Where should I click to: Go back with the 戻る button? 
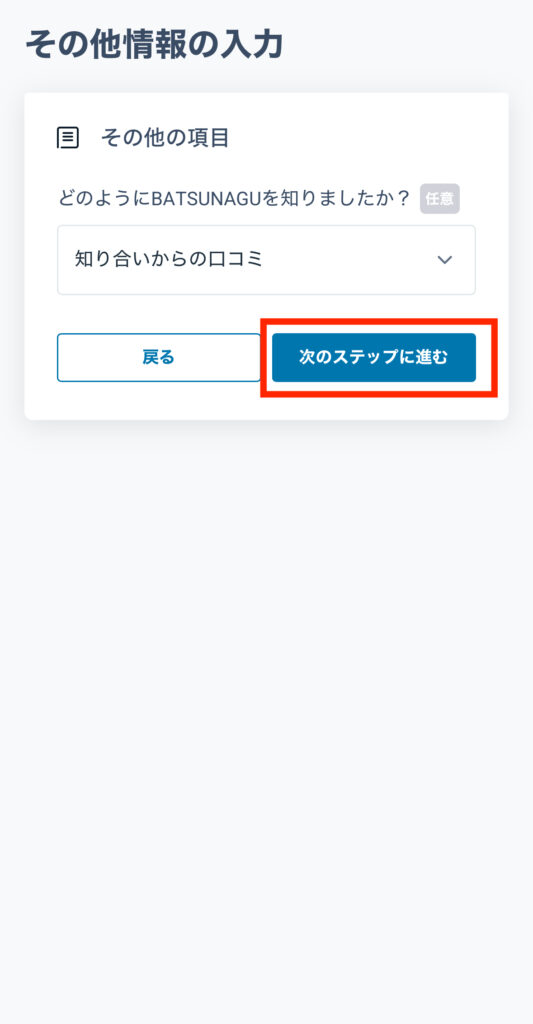click(159, 357)
